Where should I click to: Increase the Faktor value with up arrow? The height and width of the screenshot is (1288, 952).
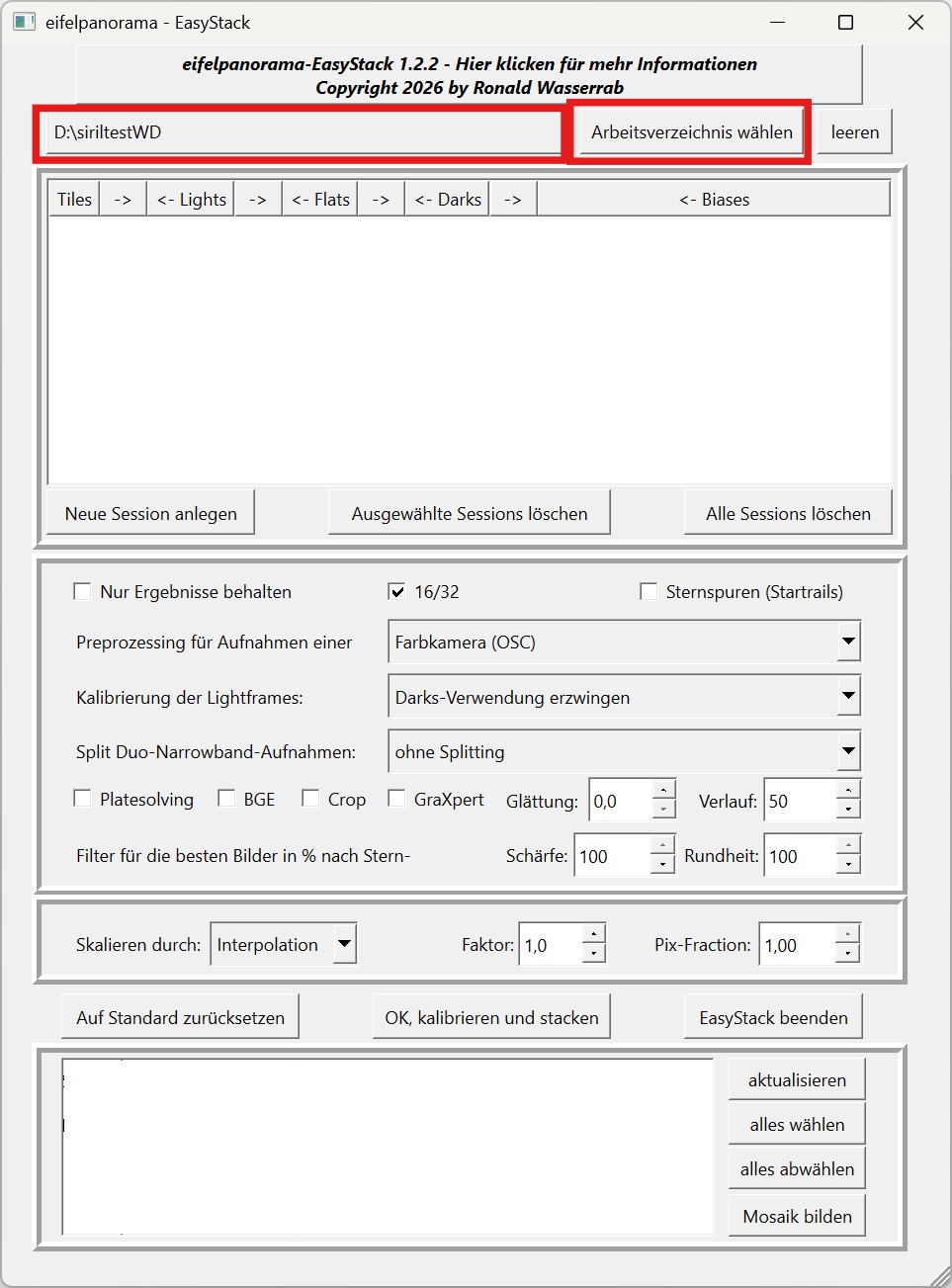(593, 934)
